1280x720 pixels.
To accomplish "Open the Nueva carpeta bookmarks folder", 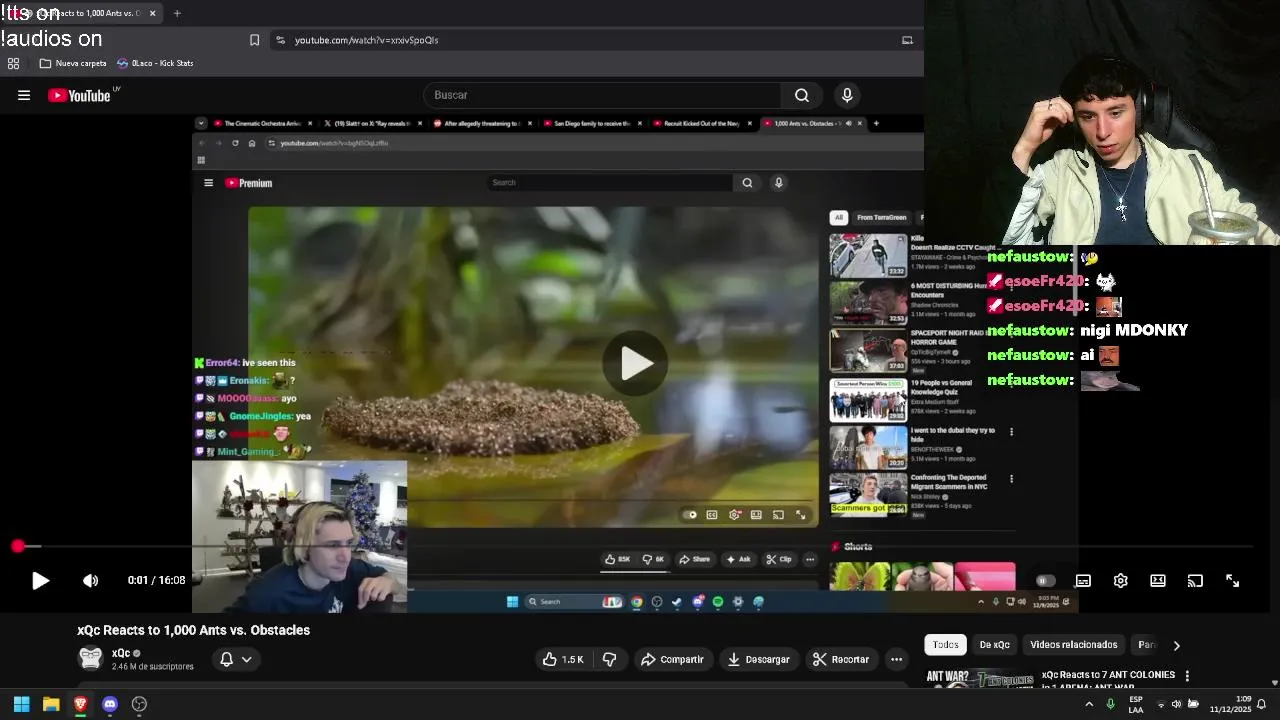I will (72, 63).
